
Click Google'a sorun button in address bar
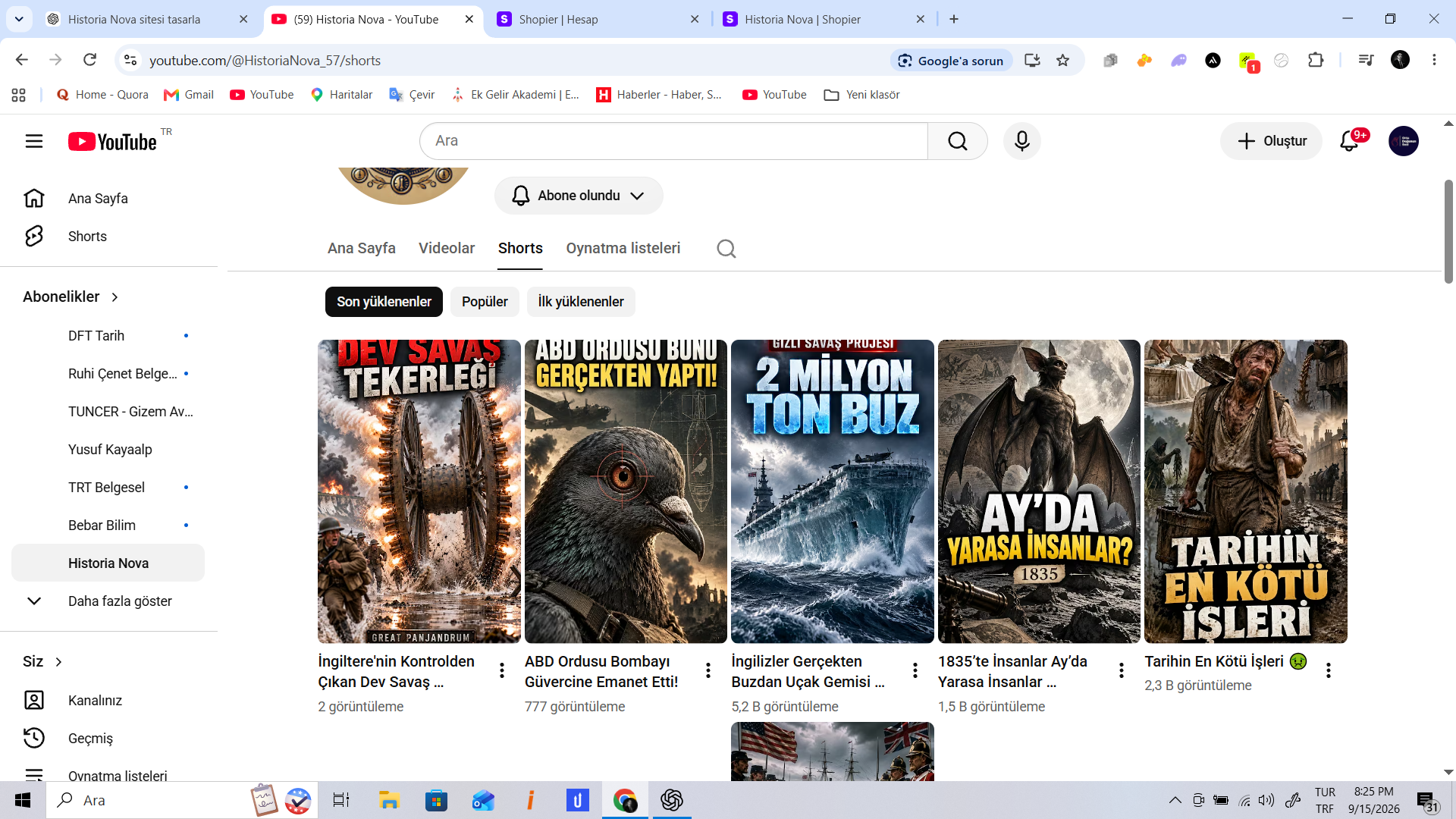(951, 61)
